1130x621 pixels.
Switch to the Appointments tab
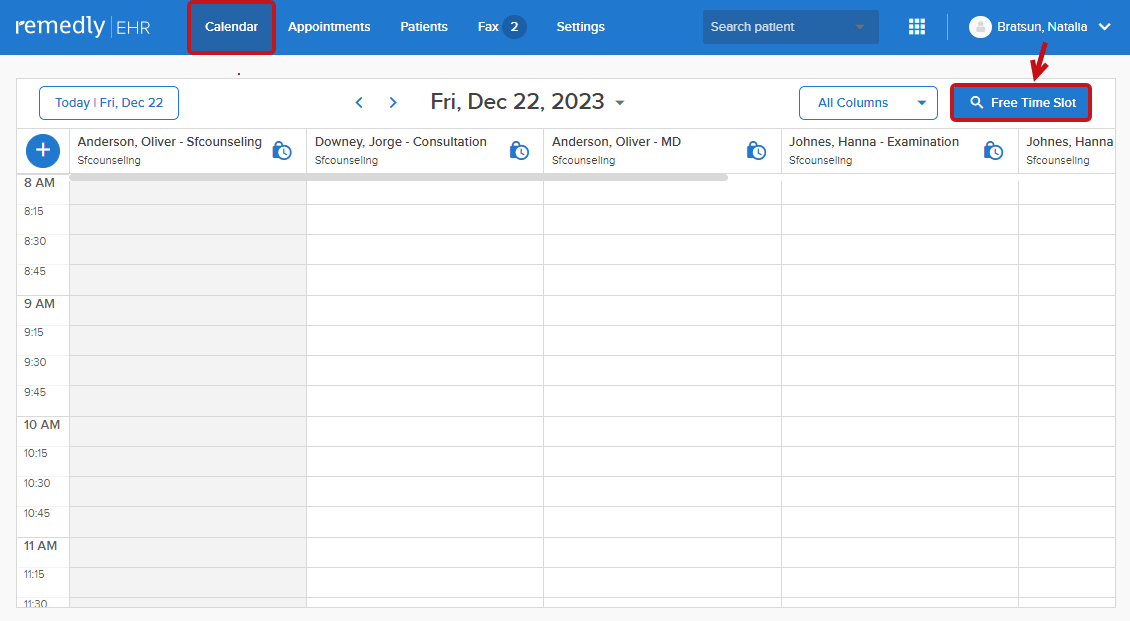(329, 26)
